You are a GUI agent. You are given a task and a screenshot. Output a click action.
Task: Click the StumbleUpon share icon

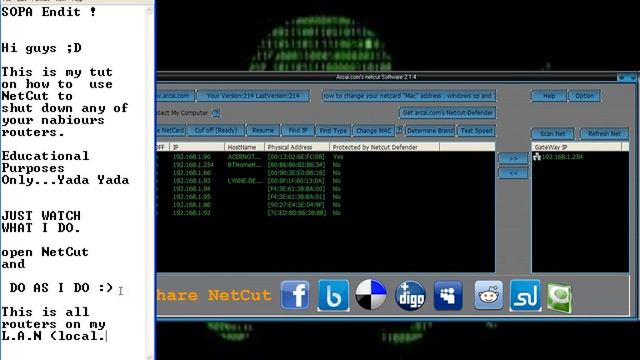pyautogui.click(x=525, y=295)
